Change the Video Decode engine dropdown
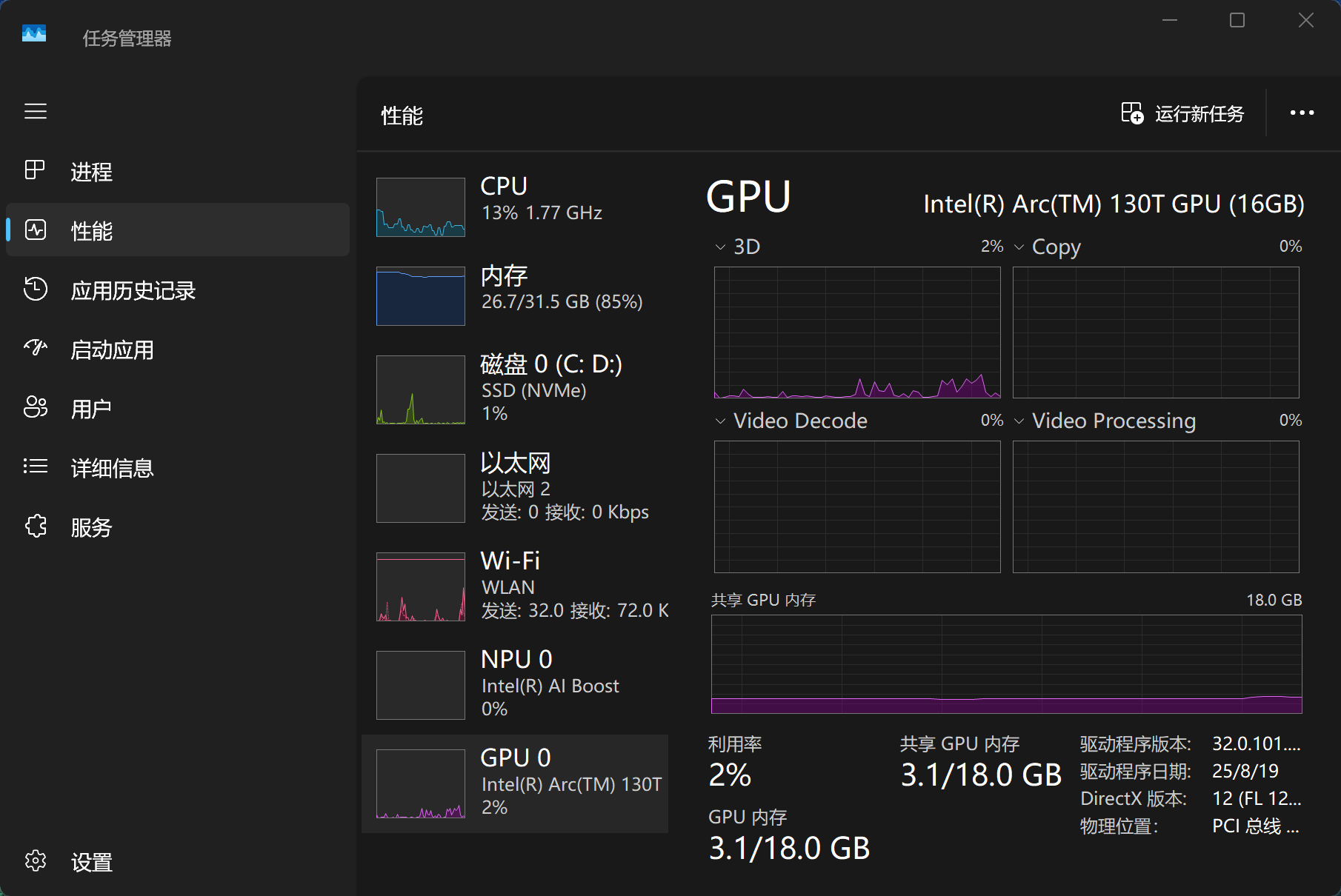The width and height of the screenshot is (1341, 896). (720, 421)
